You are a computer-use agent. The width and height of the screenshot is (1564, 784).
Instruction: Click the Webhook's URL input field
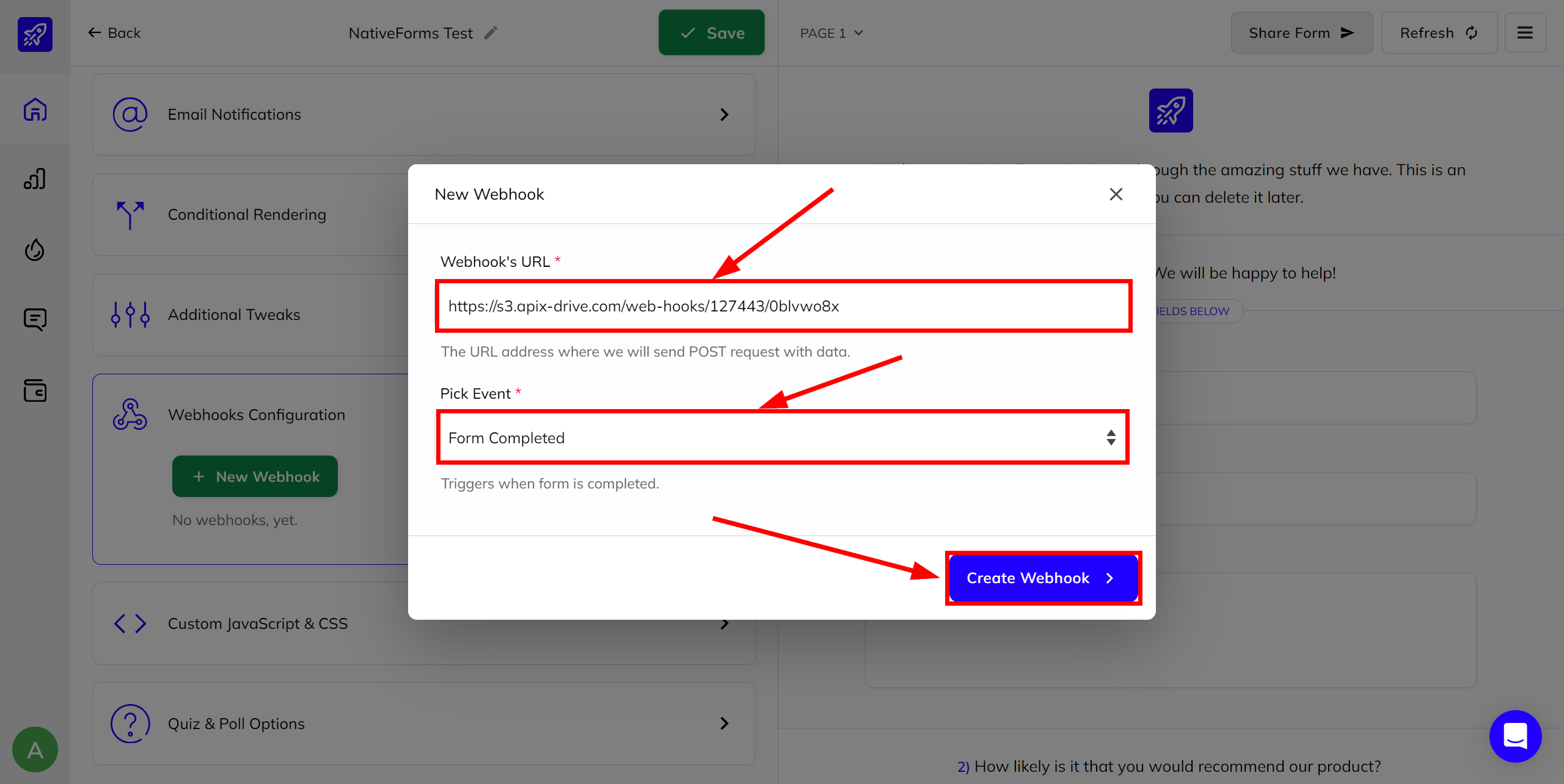tap(783, 305)
